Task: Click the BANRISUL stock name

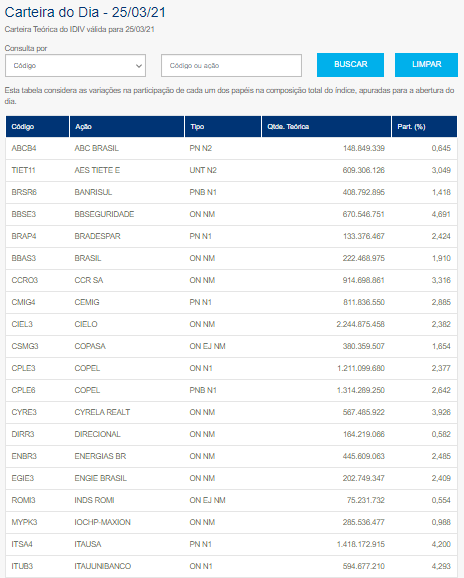Action: [x=93, y=192]
